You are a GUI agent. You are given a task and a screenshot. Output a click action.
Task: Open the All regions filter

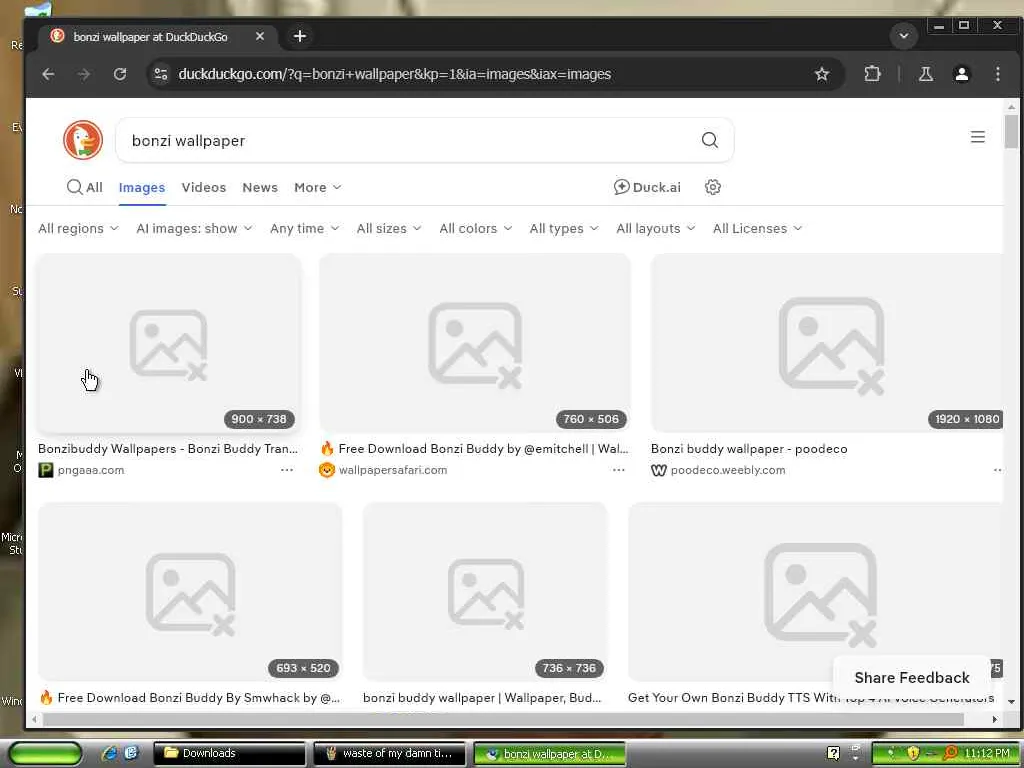click(78, 229)
